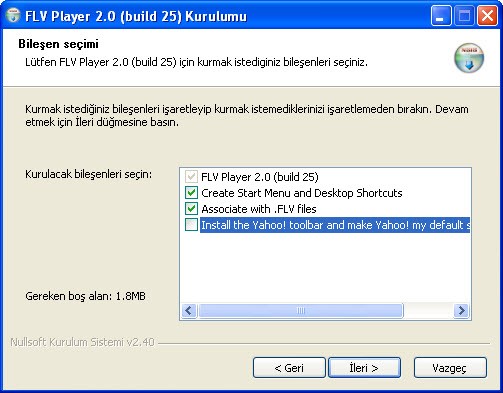The width and height of the screenshot is (503, 393).
Task: Click the left arrow of the horizontal scrollbar
Action: point(189,311)
